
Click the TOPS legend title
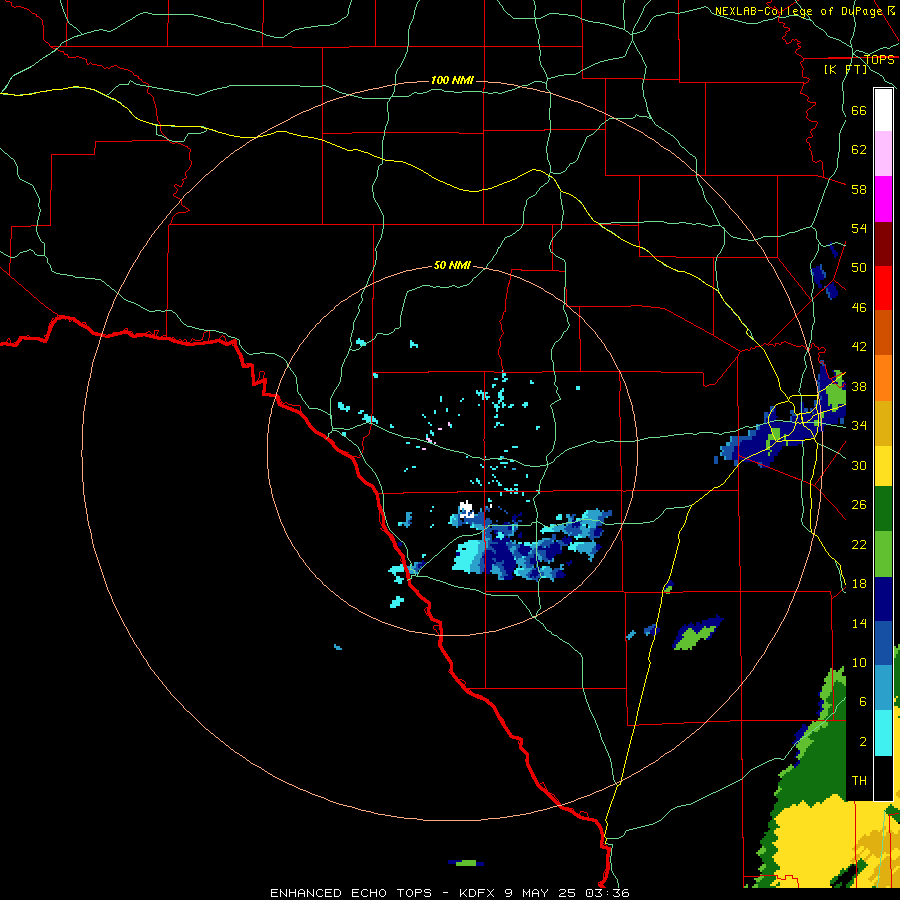tap(879, 60)
